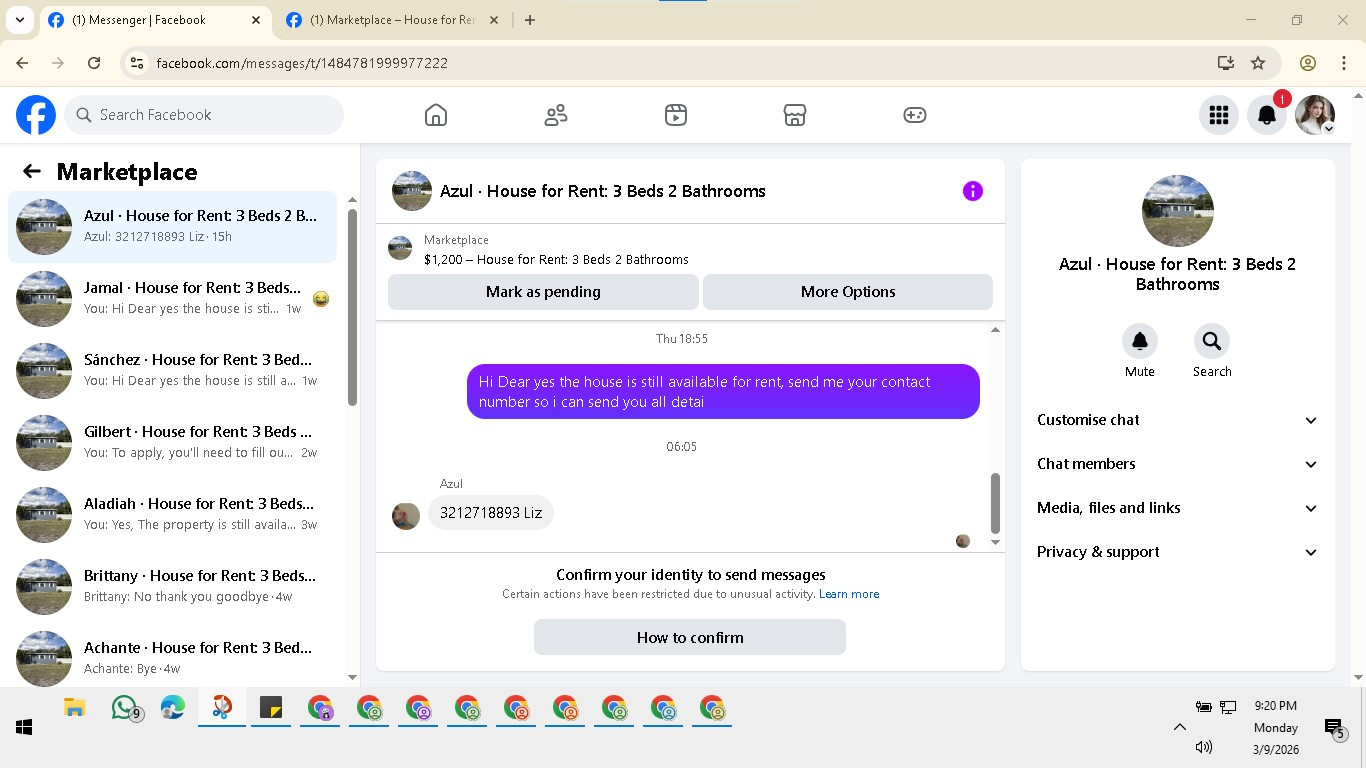1366x768 pixels.
Task: Expand Media, files and links section
Action: click(x=1177, y=508)
